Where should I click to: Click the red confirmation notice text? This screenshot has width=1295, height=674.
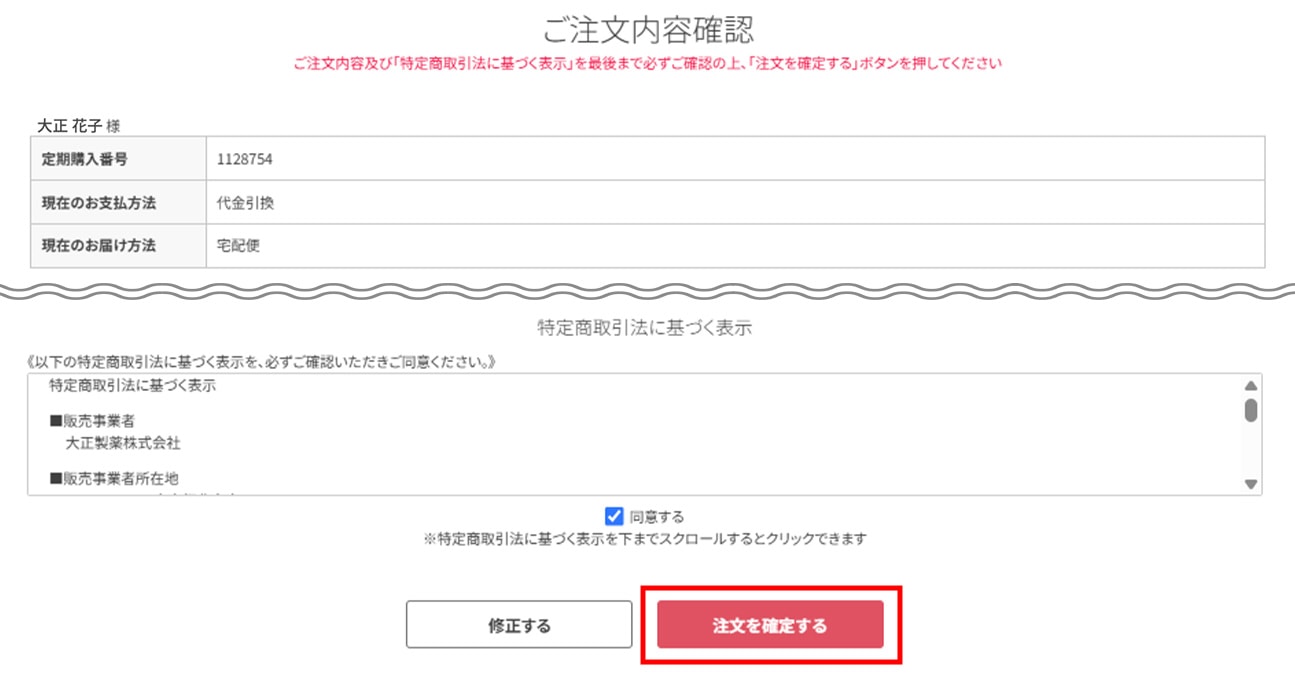click(647, 63)
